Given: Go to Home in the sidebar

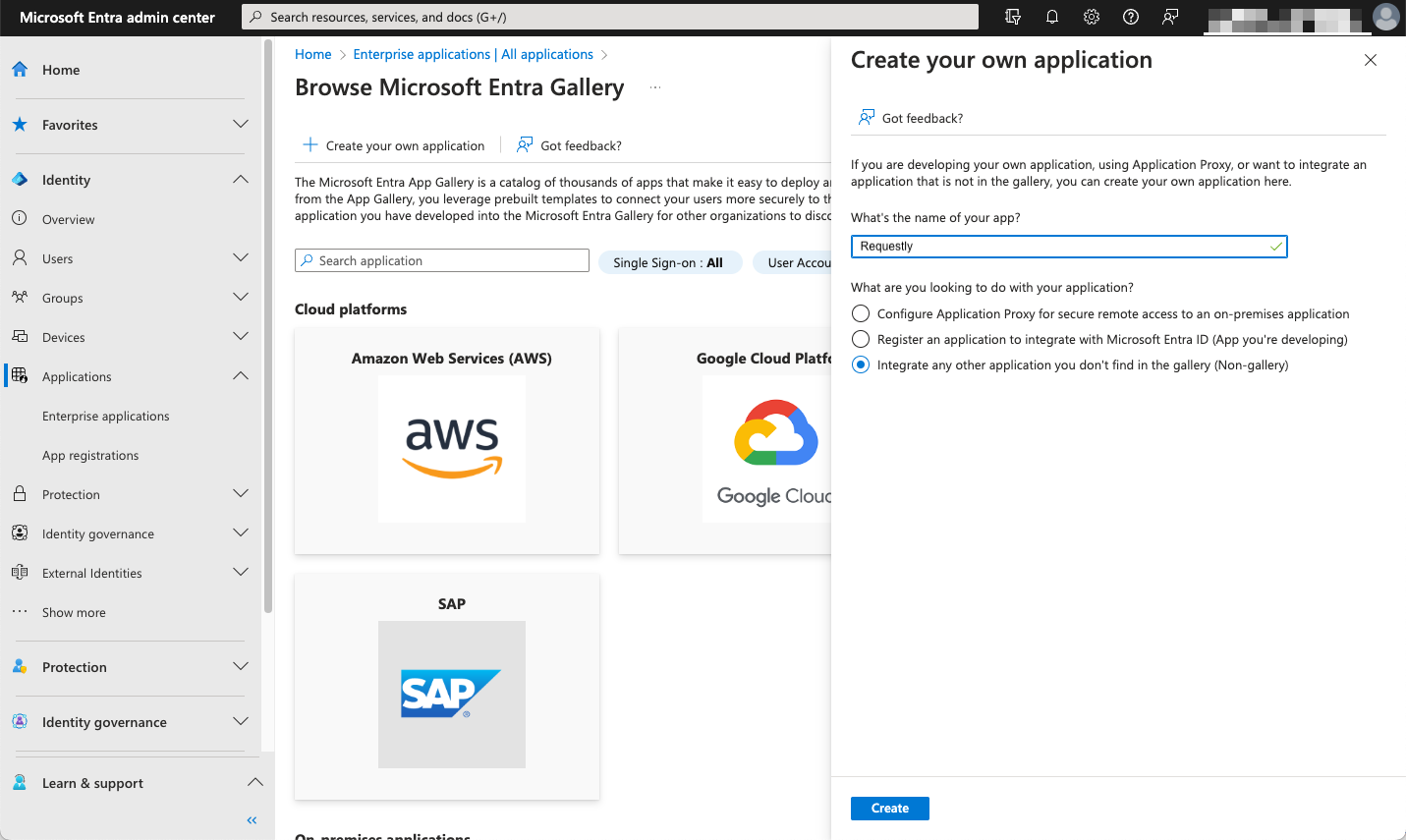Looking at the screenshot, I should click(61, 70).
